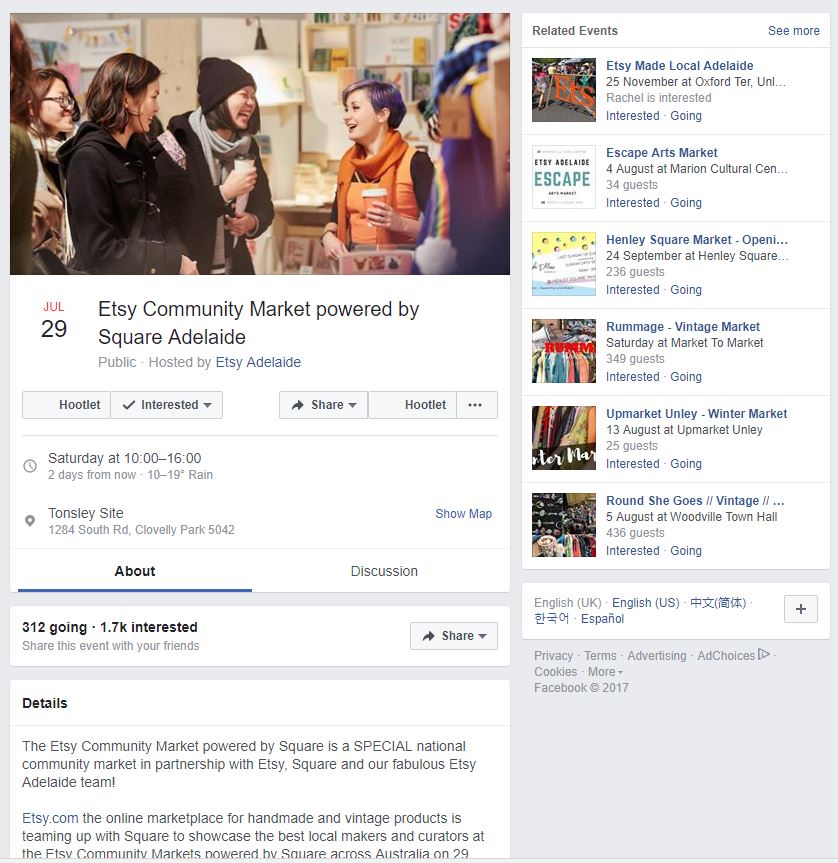The width and height of the screenshot is (838, 863).
Task: Expand the Share dropdown beside 312 going
Action: tap(454, 636)
